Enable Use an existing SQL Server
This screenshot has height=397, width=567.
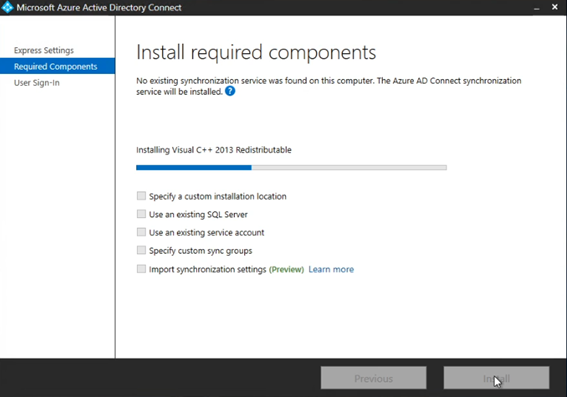(141, 214)
